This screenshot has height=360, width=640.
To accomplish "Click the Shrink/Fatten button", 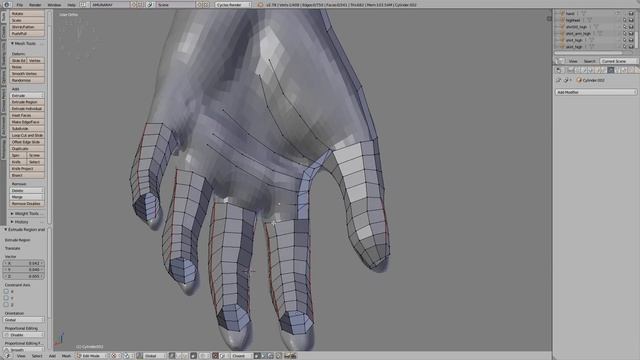I will 27,27.
